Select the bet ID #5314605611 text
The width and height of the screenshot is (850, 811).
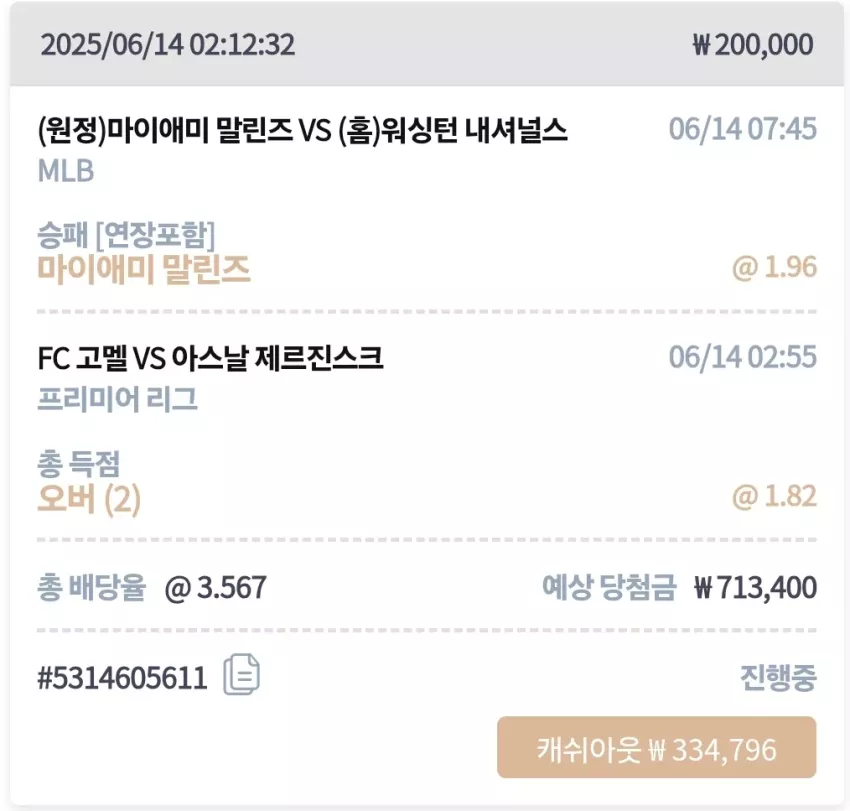point(123,678)
